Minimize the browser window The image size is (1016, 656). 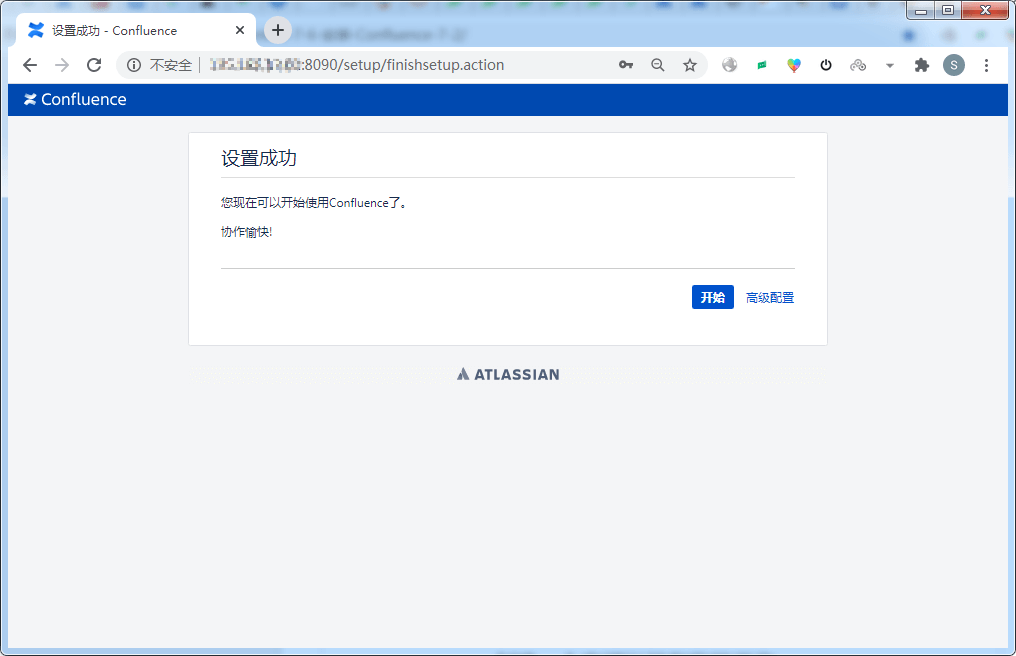click(920, 10)
